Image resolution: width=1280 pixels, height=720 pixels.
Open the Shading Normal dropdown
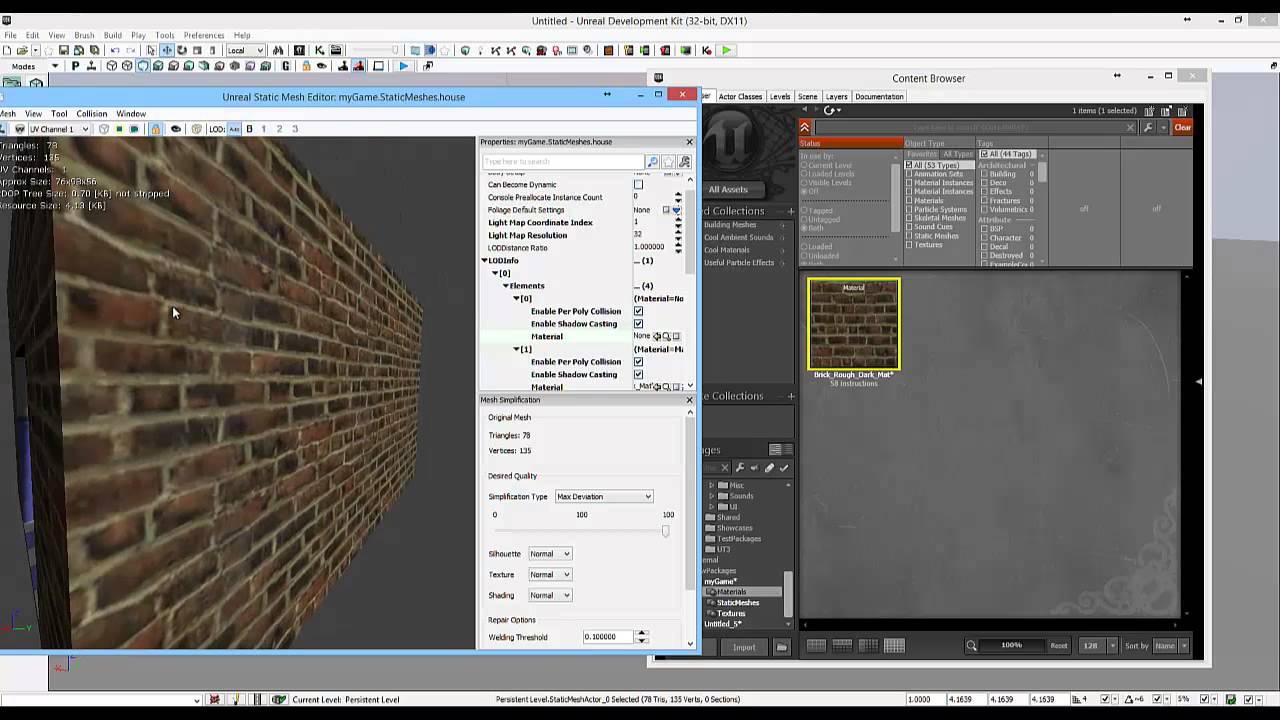550,596
